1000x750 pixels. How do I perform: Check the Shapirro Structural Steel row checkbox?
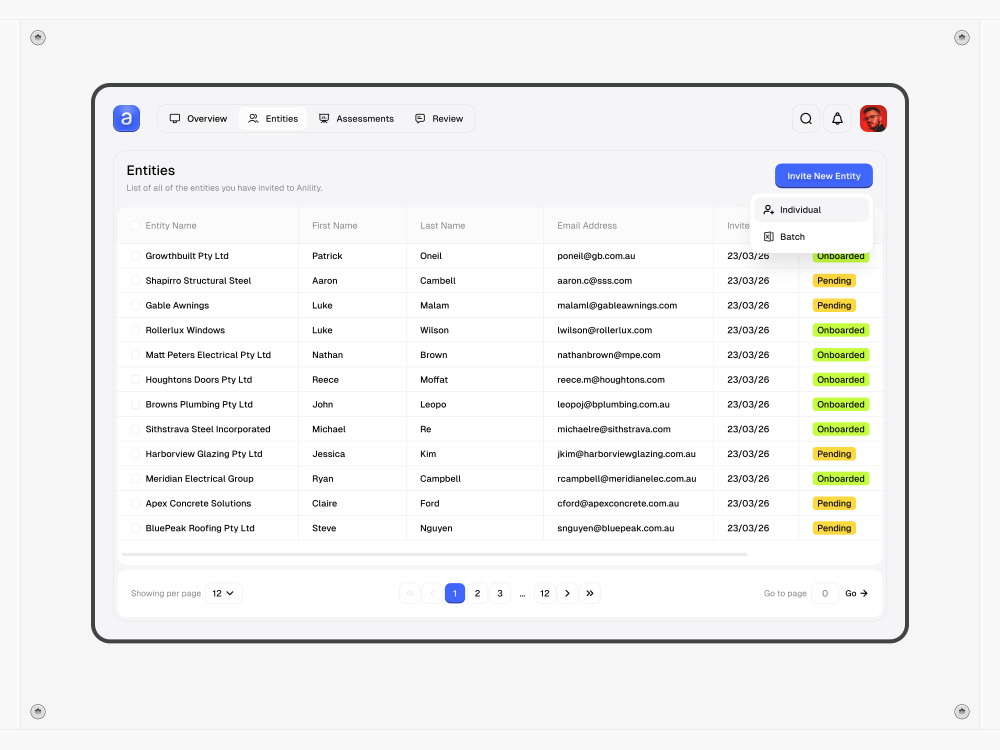coord(135,281)
